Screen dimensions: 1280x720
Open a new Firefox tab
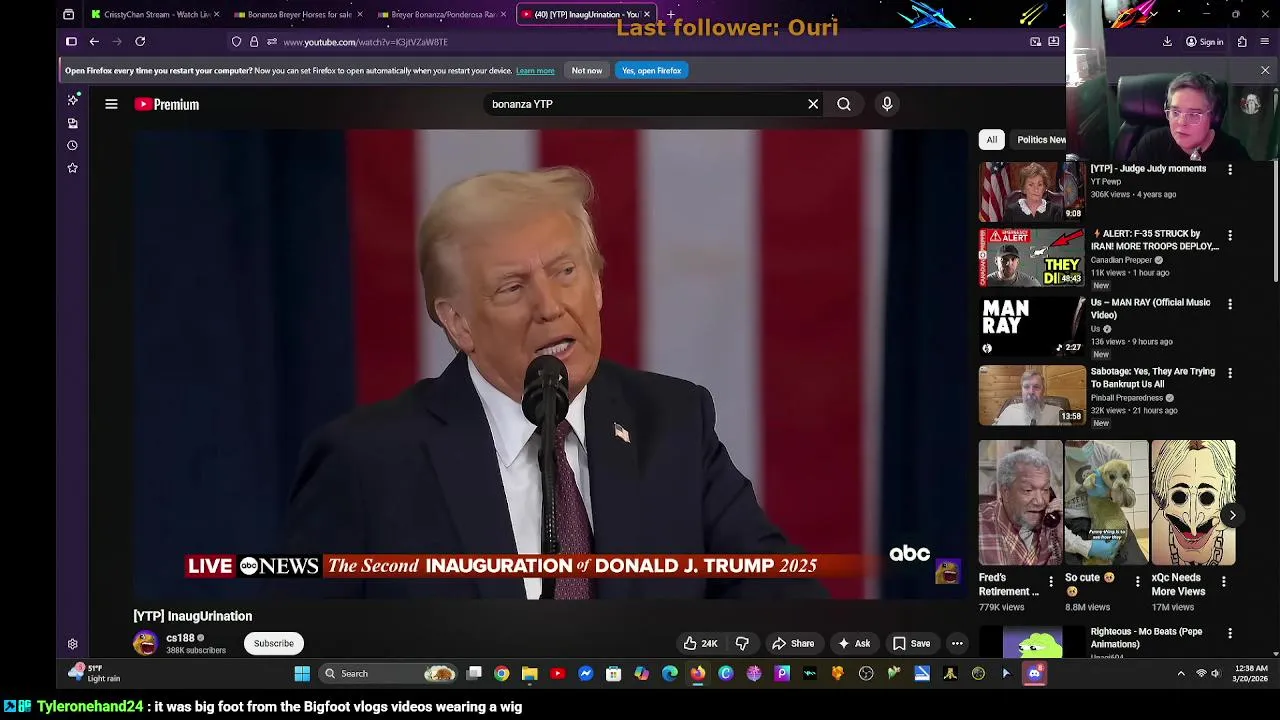[x=671, y=14]
